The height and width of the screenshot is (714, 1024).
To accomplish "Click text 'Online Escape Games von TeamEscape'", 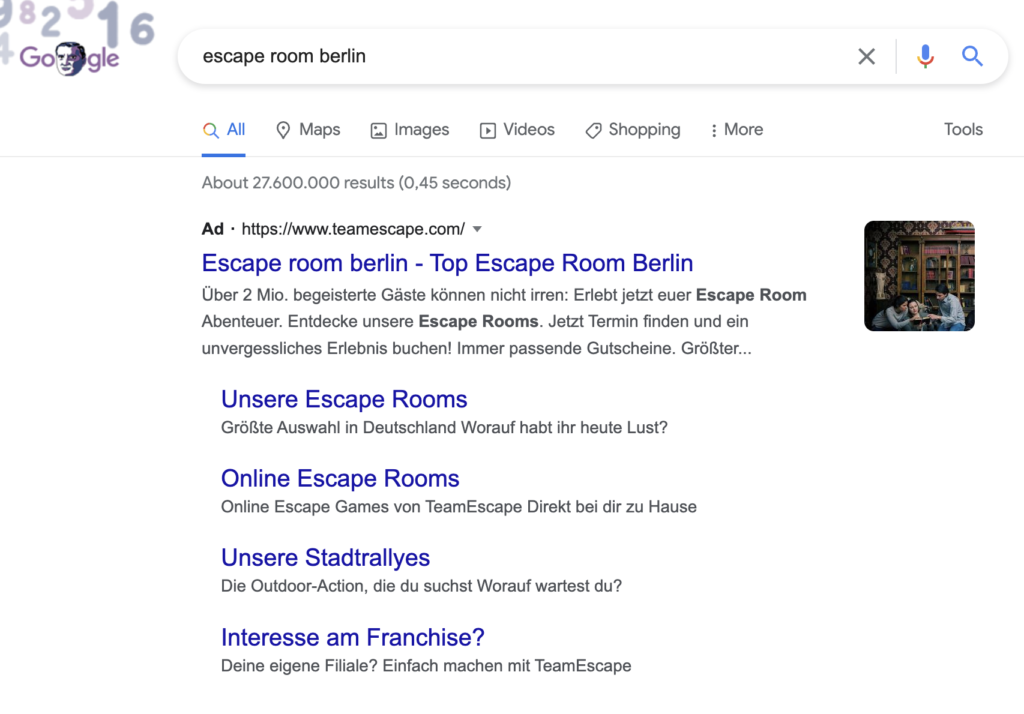I will point(371,507).
